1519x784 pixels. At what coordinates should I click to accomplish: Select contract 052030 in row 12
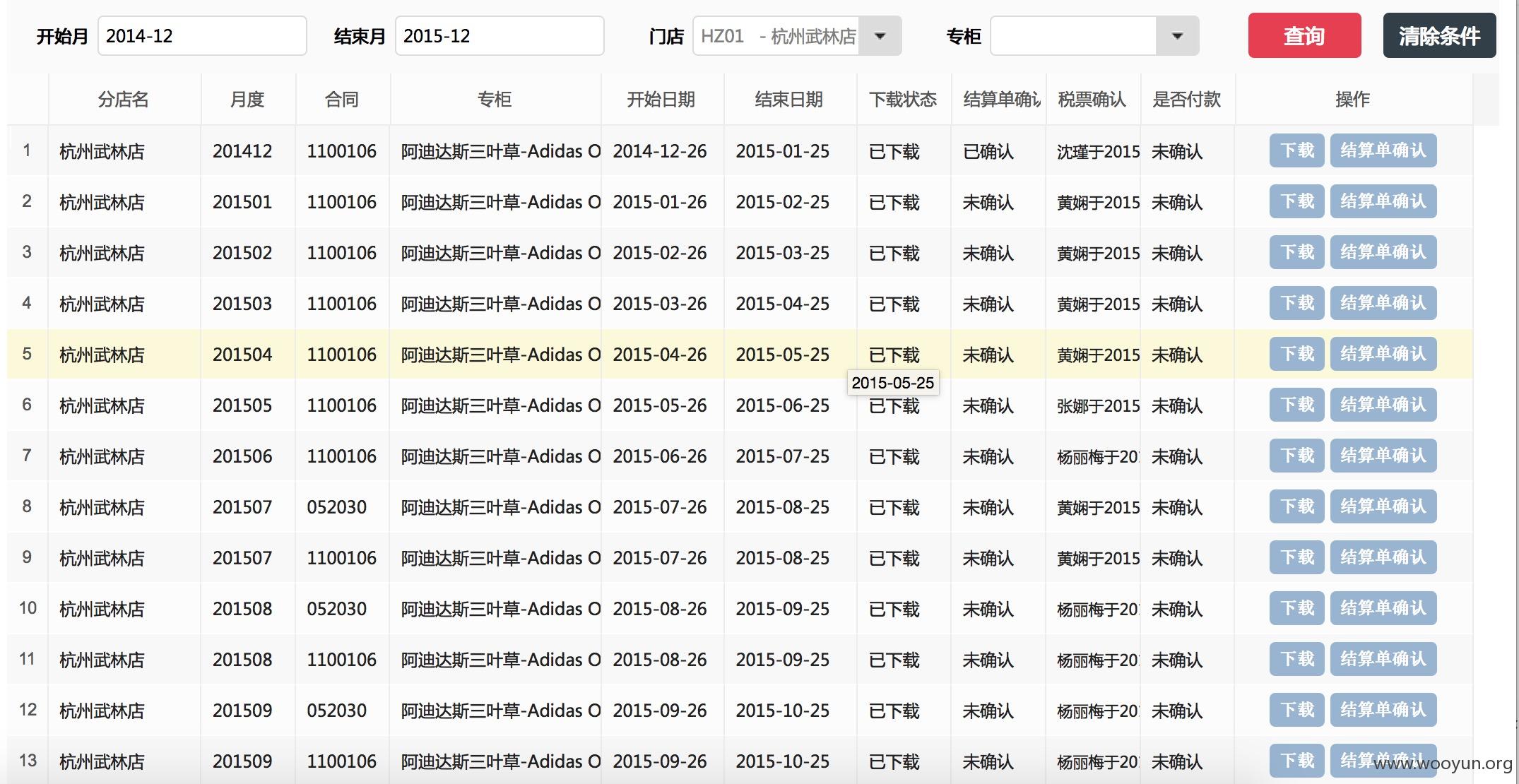[343, 711]
